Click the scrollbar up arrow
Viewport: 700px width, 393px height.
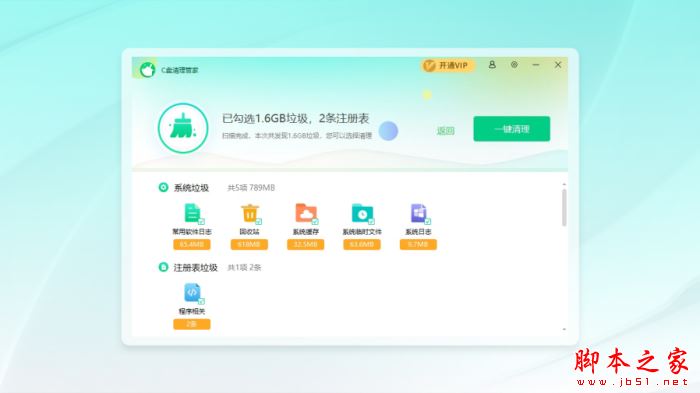pos(564,184)
